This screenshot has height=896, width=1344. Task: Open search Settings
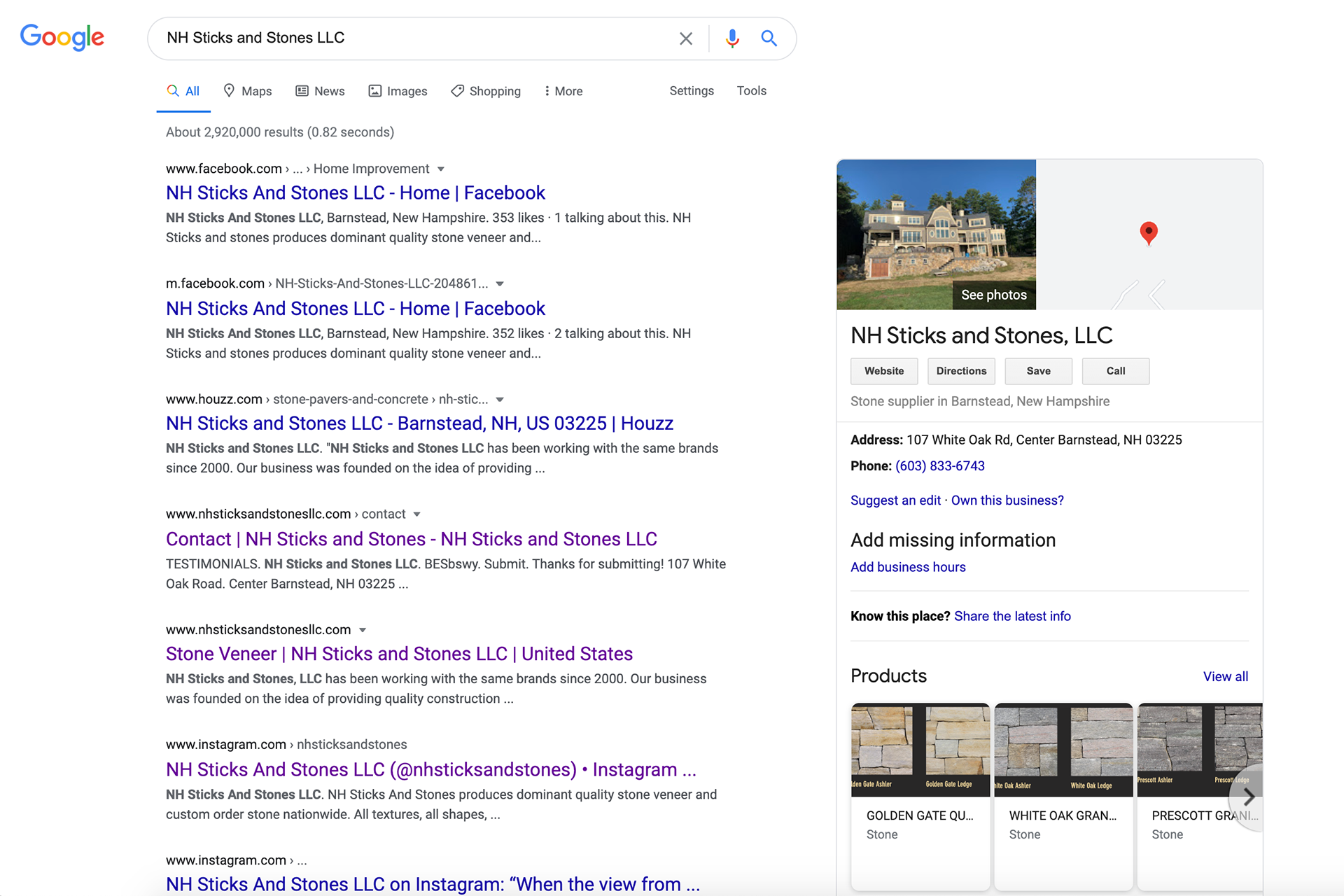[692, 91]
